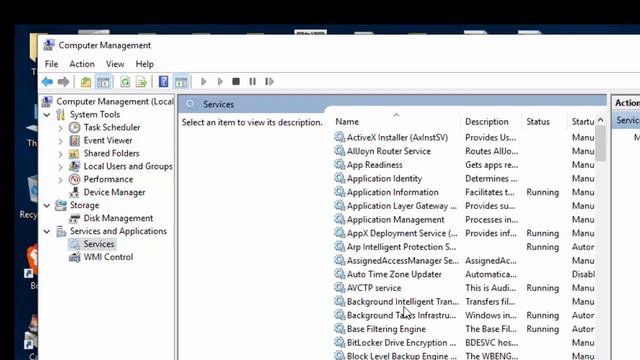Click the Pause Service icon

coord(253,82)
